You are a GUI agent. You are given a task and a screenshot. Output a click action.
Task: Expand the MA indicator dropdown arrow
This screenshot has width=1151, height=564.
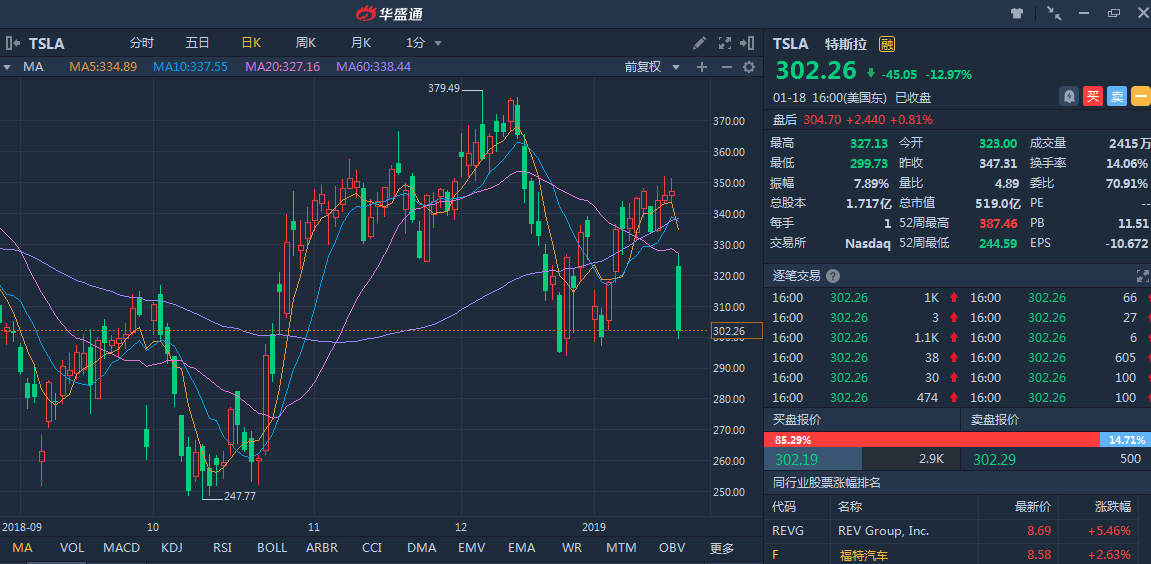coord(7,67)
